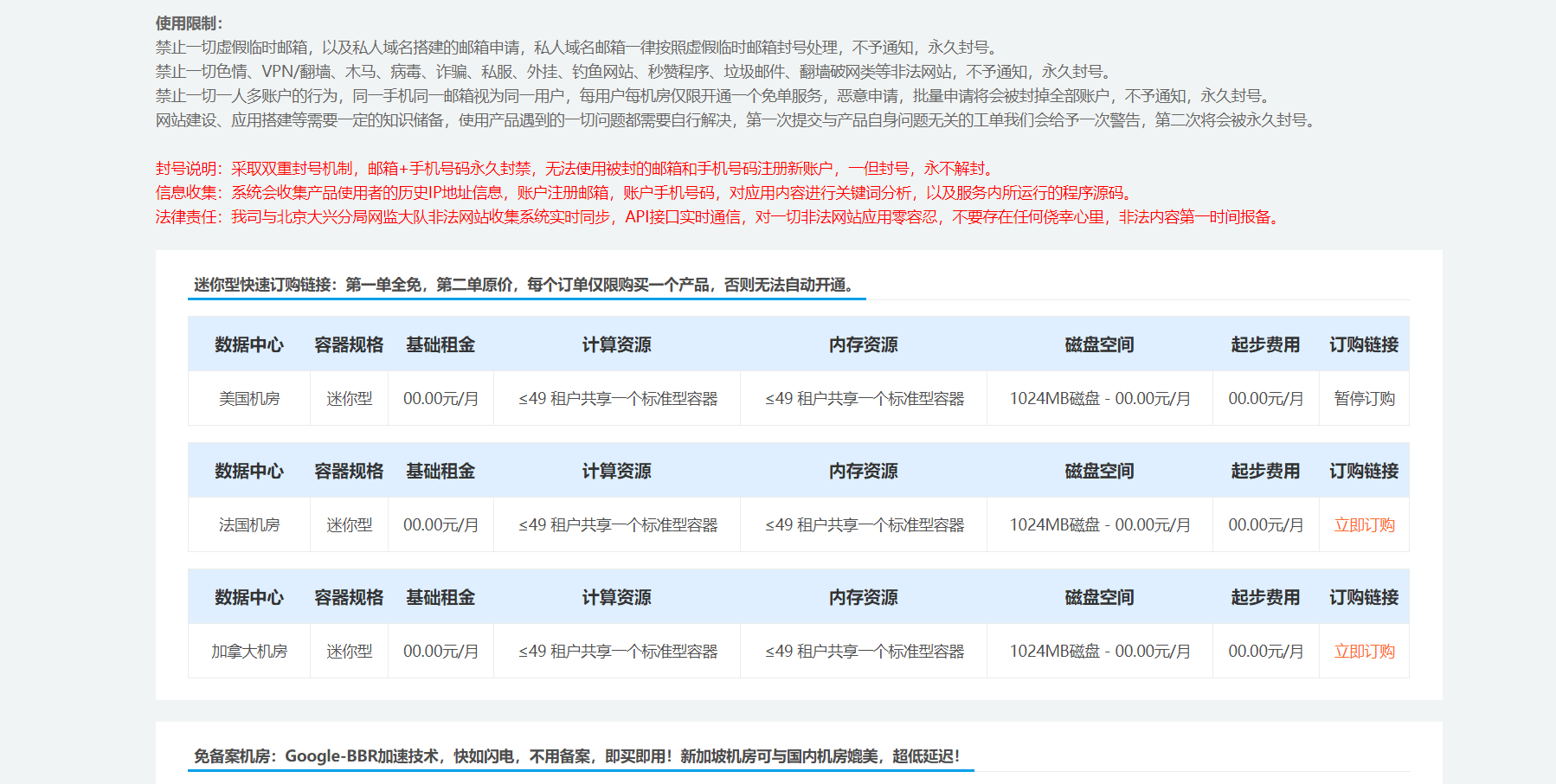Screen dimensions: 1556x784
Task: Click the red 信息收集 notice line
Action: pyautogui.click(x=646, y=193)
